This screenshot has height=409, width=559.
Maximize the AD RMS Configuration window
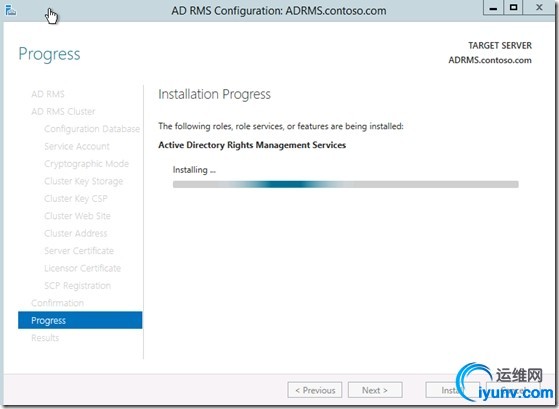point(513,8)
